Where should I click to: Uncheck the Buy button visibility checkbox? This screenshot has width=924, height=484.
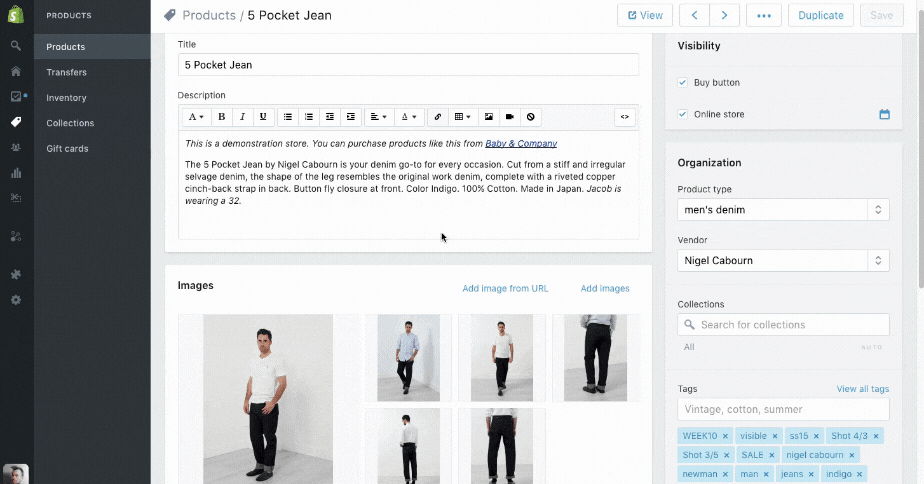(x=682, y=83)
